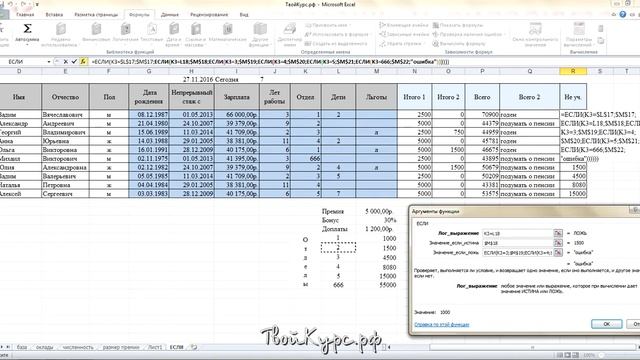640x360 pixels.
Task: Switch to the Вставка ribbon tab
Action: coord(54,15)
